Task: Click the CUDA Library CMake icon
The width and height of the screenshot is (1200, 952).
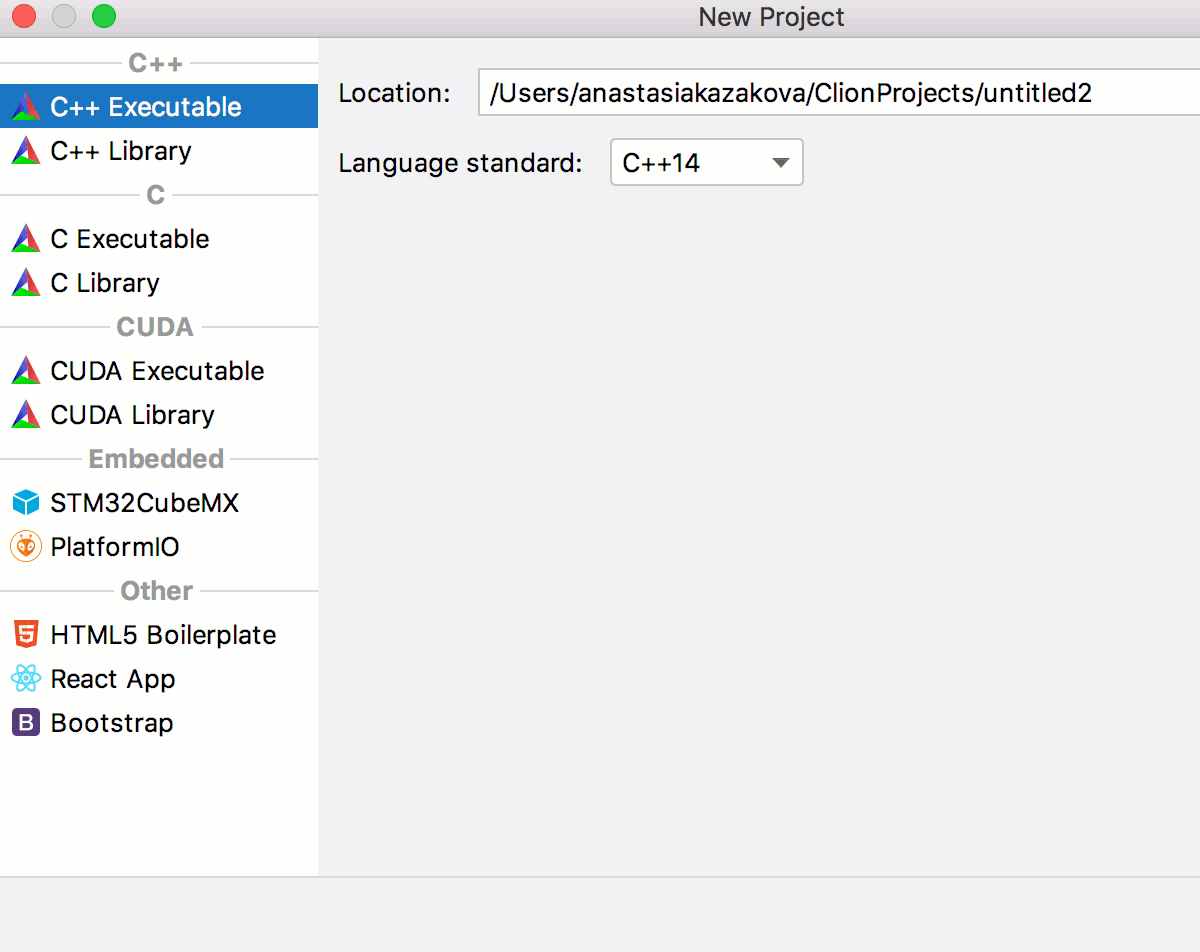Action: [26, 414]
